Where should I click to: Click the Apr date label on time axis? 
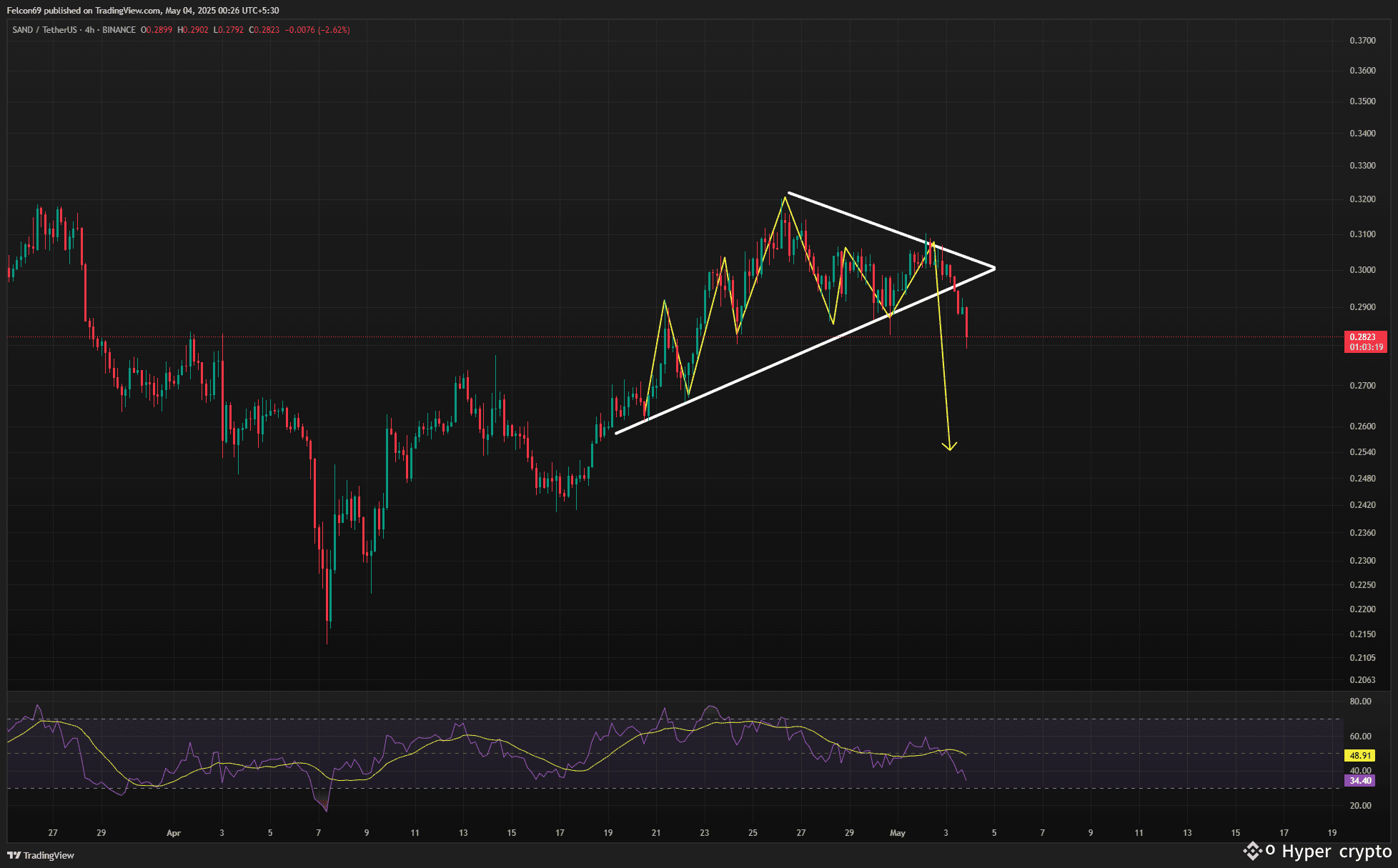[x=173, y=833]
